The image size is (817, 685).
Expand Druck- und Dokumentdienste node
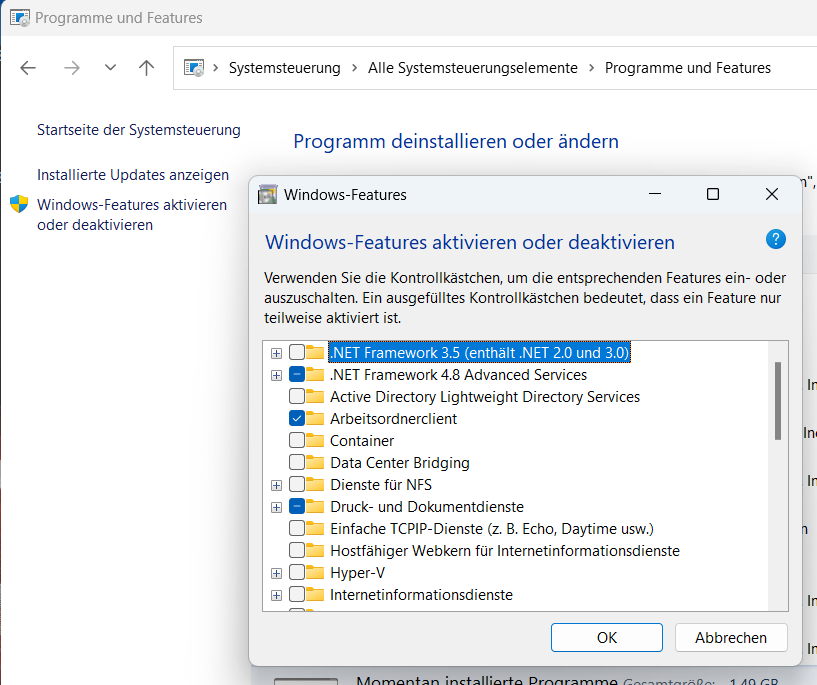tap(276, 507)
